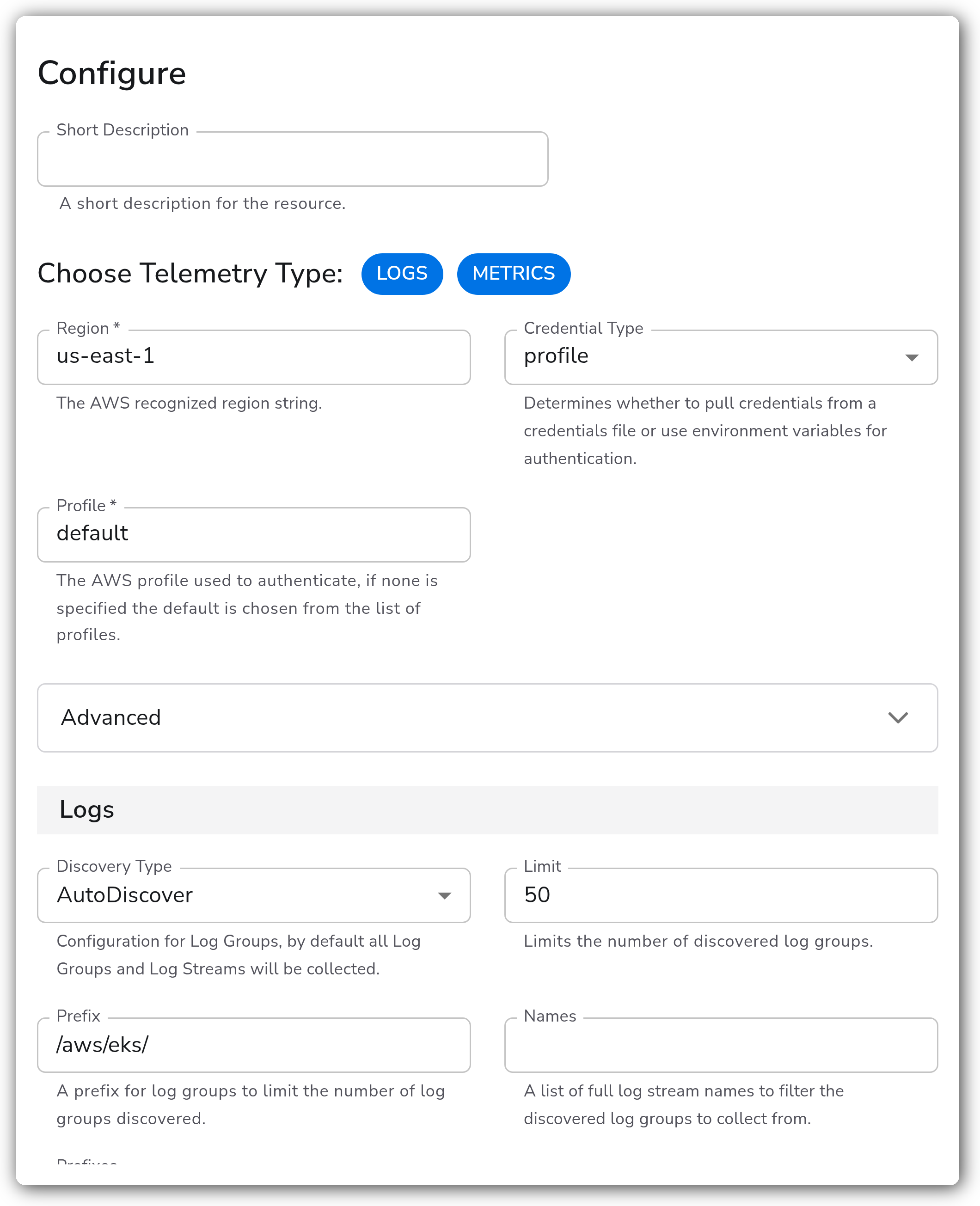Viewport: 980px width, 1206px height.
Task: Click the credentials helper text mentioning 'authentication.'
Action: tap(705, 431)
